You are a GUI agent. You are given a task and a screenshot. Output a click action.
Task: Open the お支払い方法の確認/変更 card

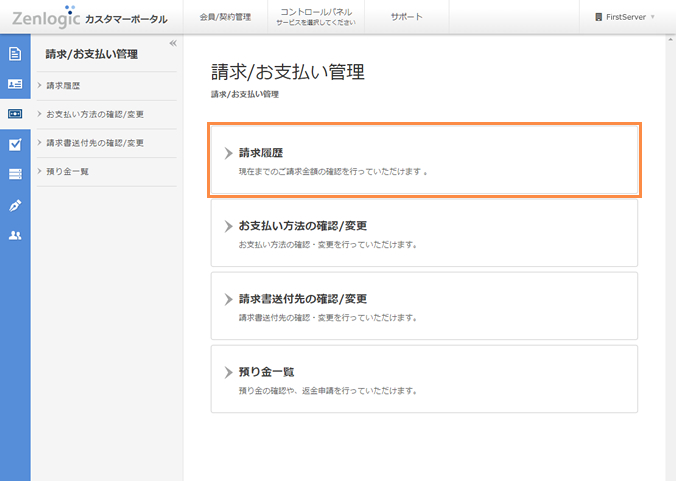(424, 233)
